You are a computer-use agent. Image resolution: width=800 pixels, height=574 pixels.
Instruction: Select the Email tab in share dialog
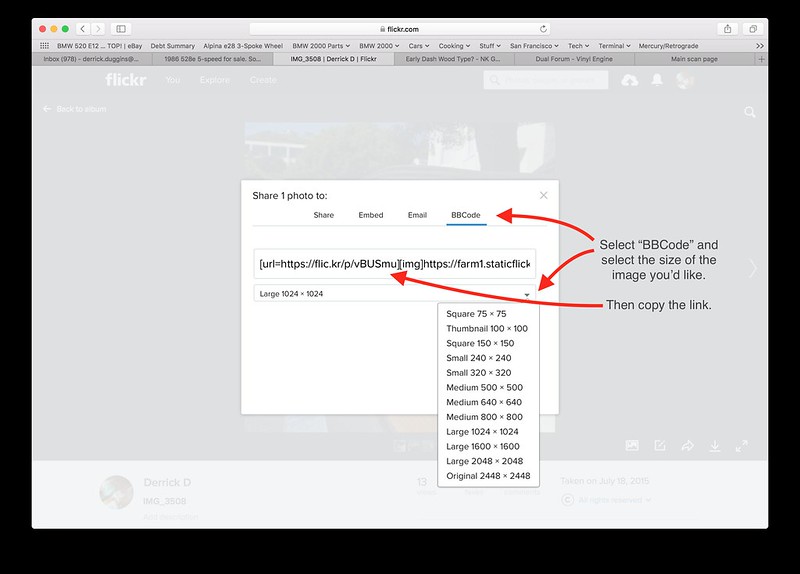[417, 215]
